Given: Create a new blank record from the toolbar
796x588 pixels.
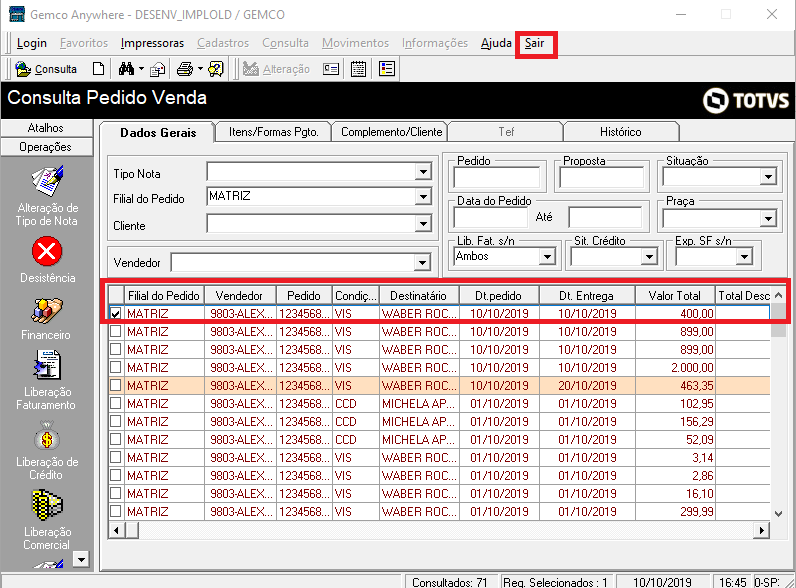Looking at the screenshot, I should pos(98,69).
